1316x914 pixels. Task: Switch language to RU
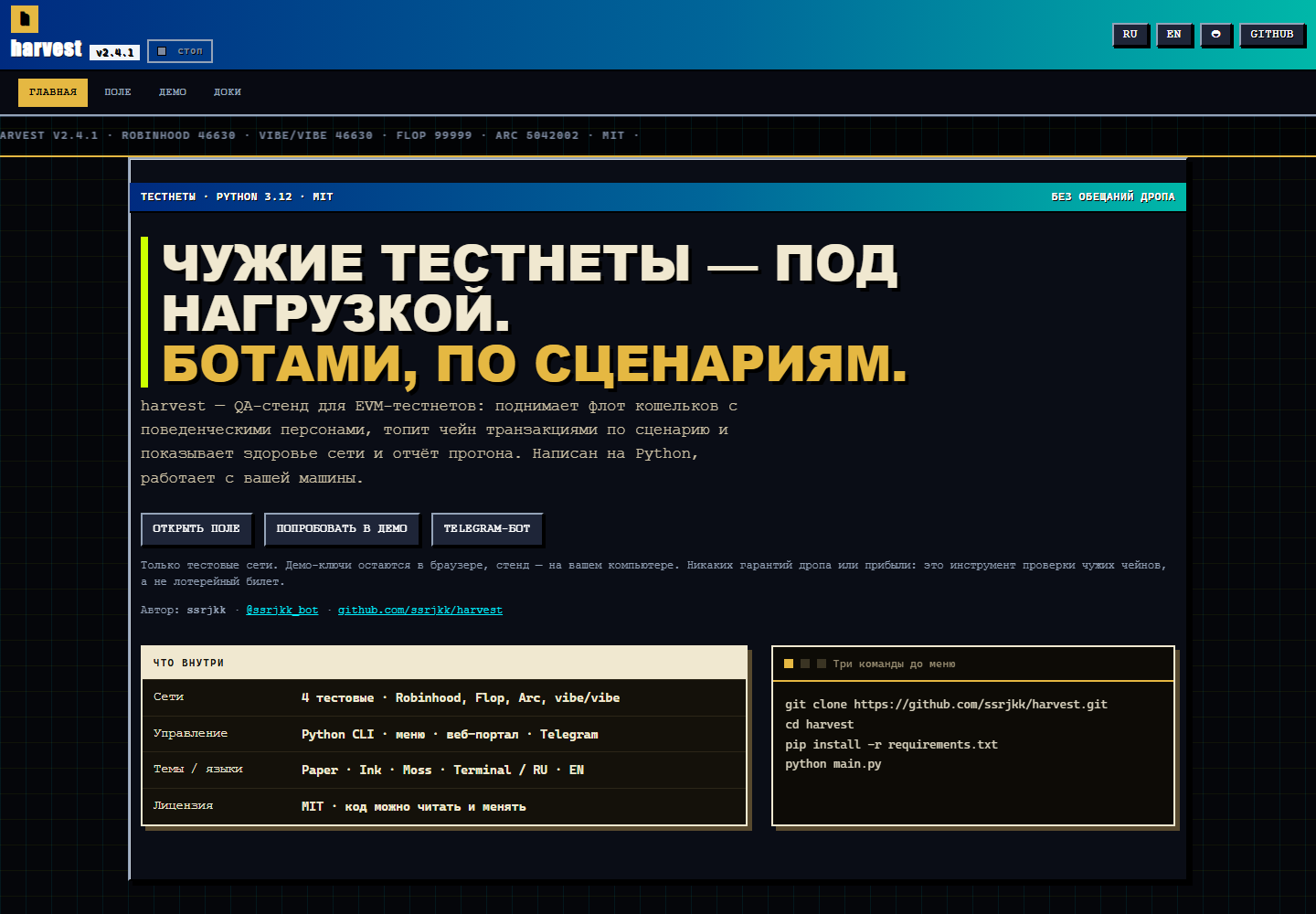click(x=1130, y=35)
